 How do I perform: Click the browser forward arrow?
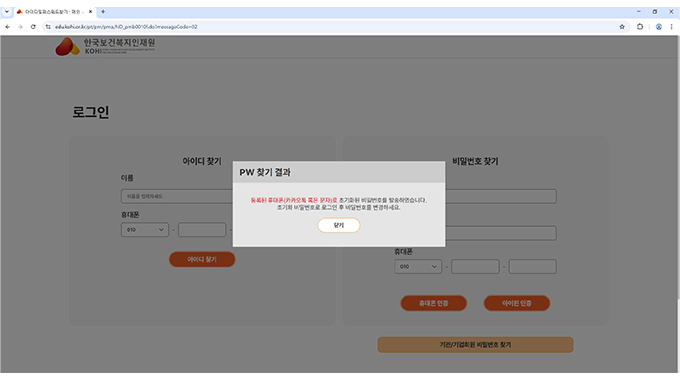pos(20,26)
